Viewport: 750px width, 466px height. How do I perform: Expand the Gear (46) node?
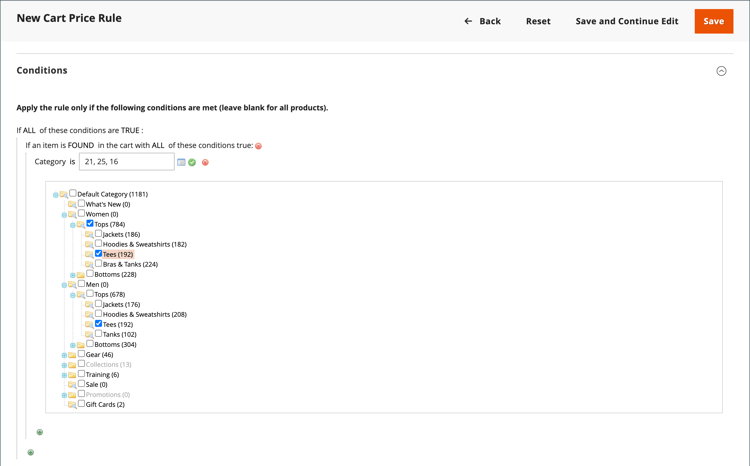[x=64, y=355]
